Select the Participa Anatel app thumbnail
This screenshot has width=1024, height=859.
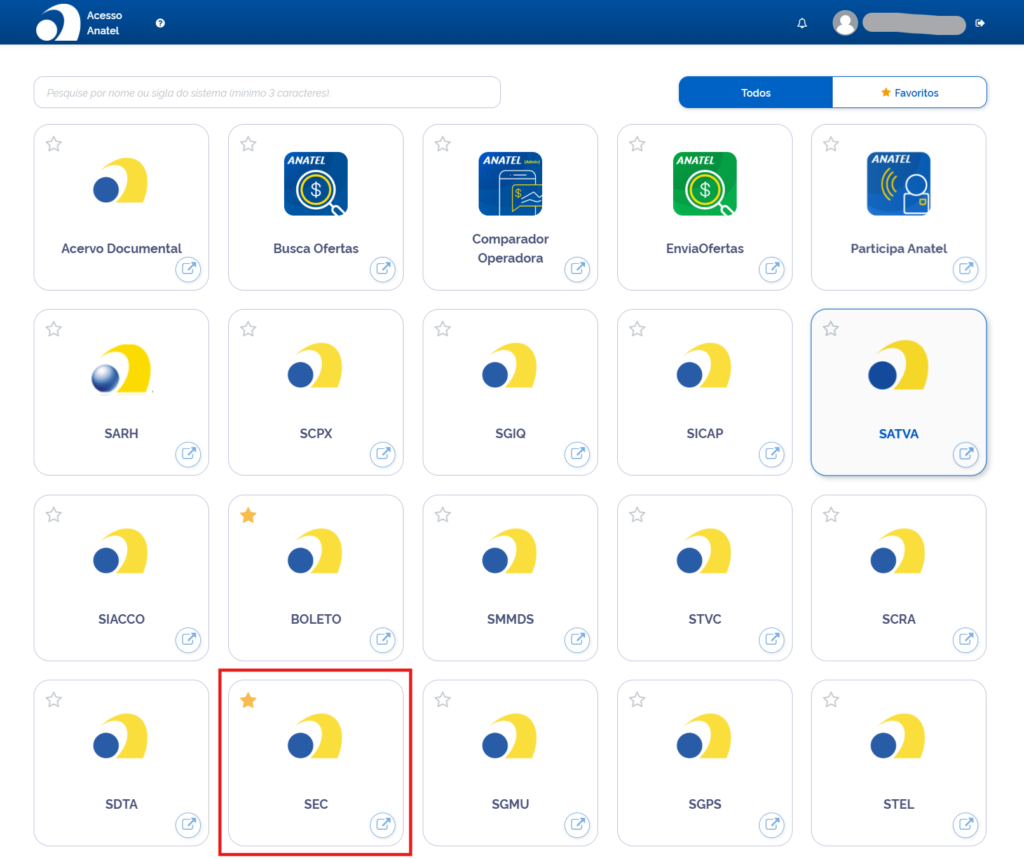tap(899, 184)
